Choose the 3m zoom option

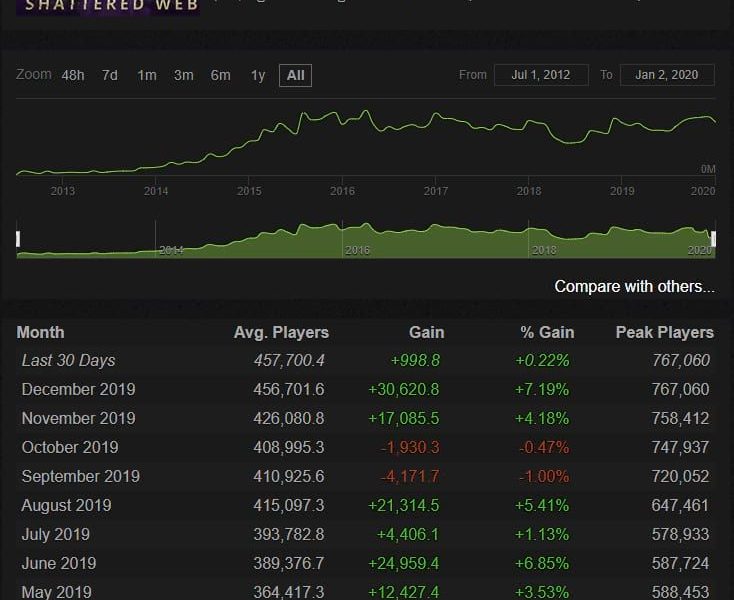coord(184,75)
